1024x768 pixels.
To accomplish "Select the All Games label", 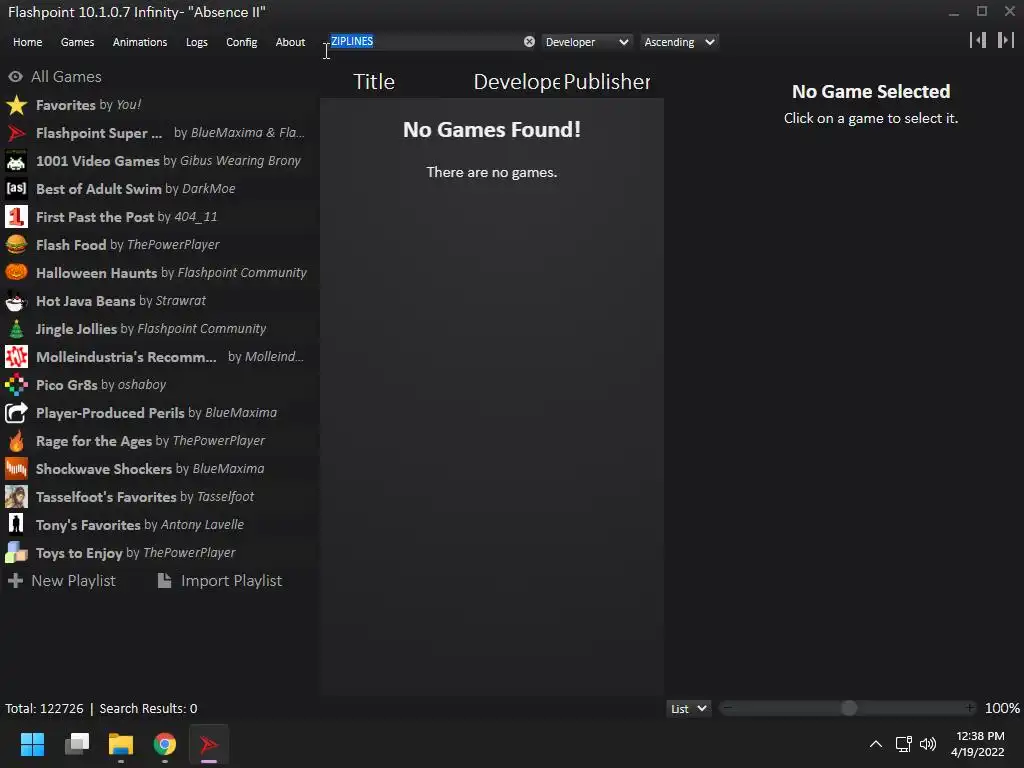I will 67,76.
